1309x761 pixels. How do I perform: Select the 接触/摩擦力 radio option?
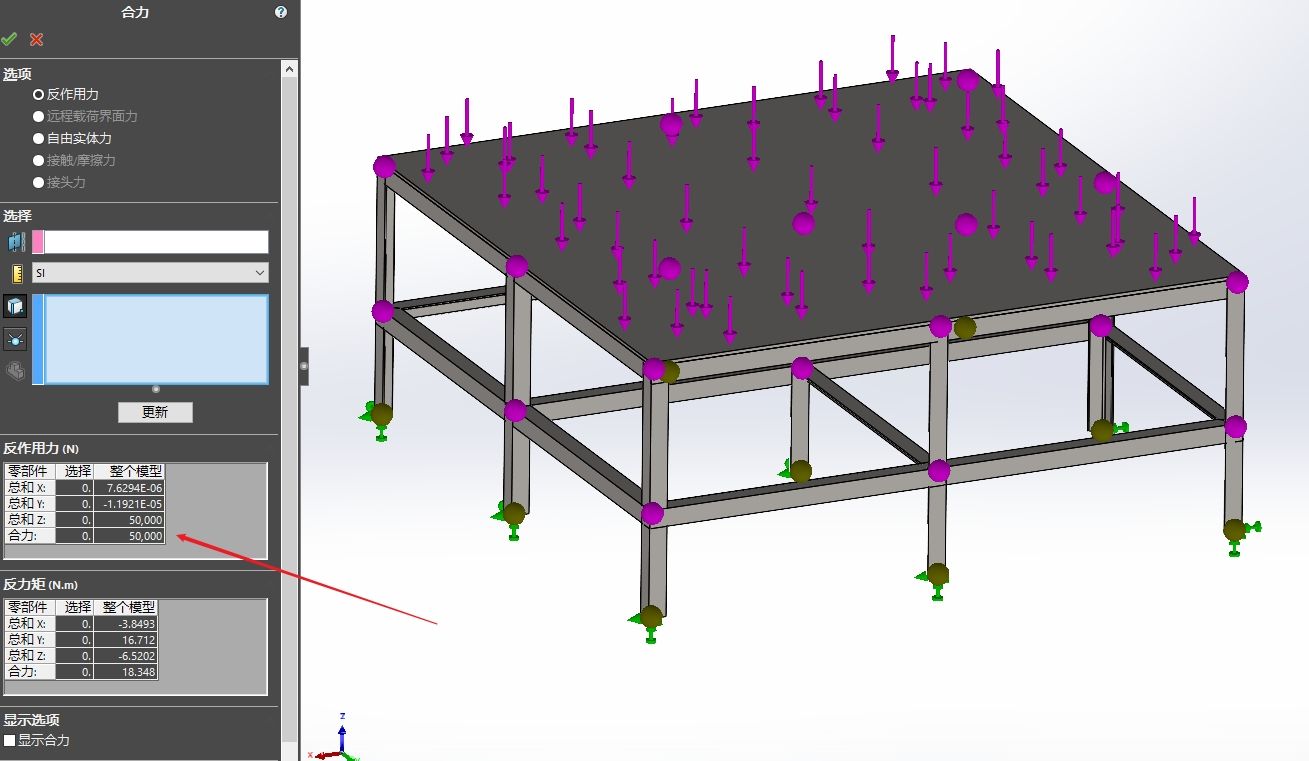coord(39,160)
